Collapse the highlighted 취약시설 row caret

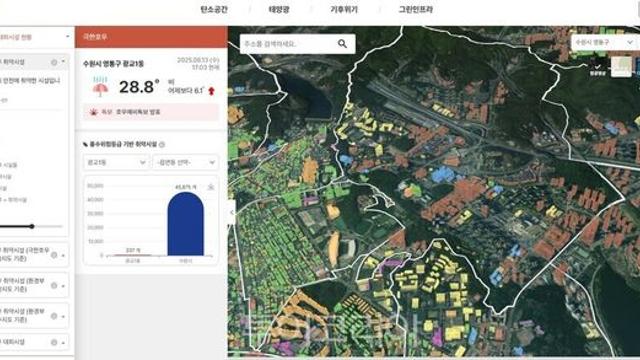[x=63, y=62]
